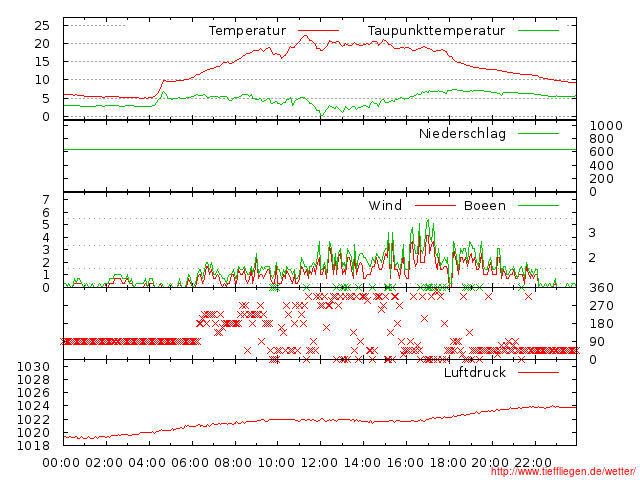Click the 360 wind direction axis value

pos(601,288)
